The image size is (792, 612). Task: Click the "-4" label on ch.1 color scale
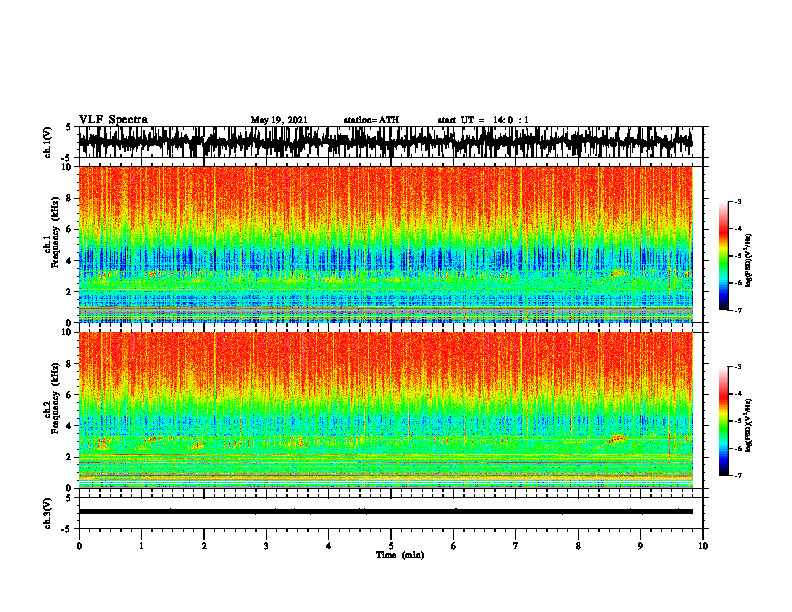click(738, 229)
